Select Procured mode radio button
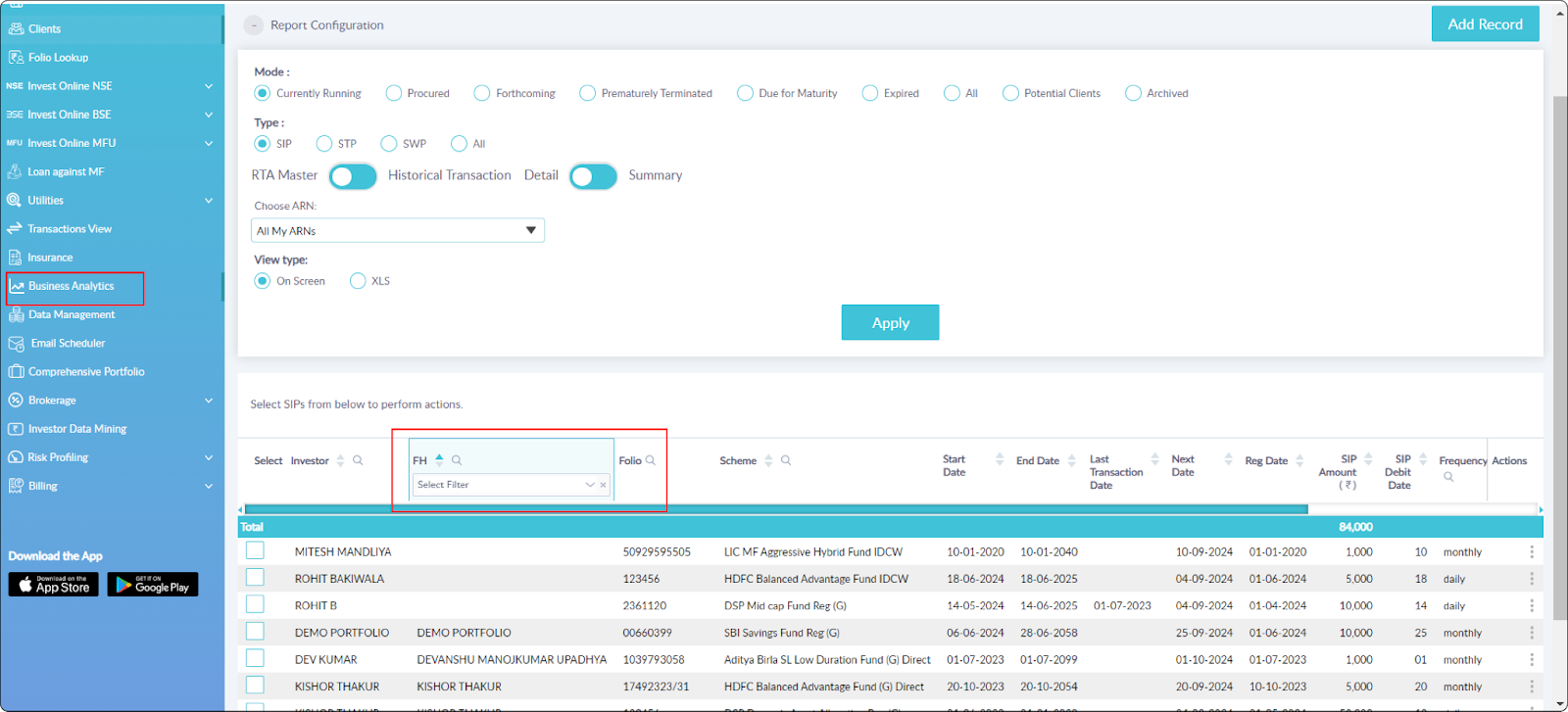This screenshot has width=1568, height=712. click(x=394, y=93)
